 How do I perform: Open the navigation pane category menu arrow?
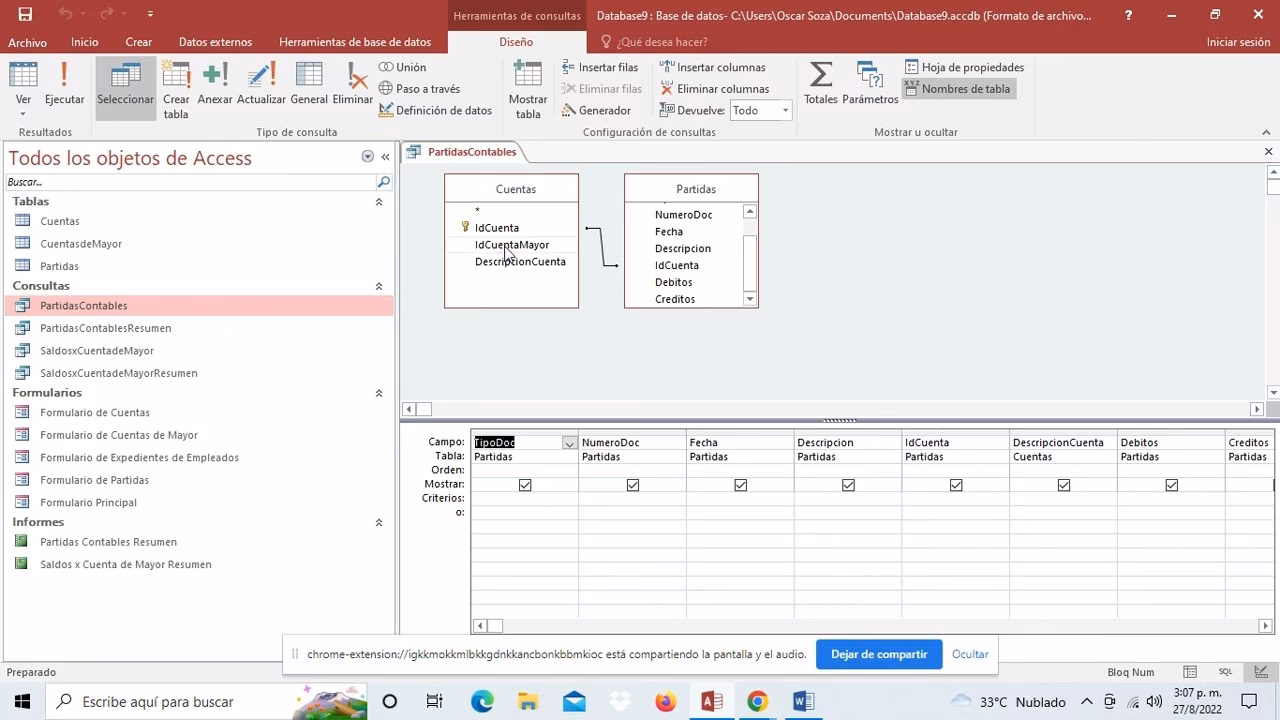coord(367,157)
